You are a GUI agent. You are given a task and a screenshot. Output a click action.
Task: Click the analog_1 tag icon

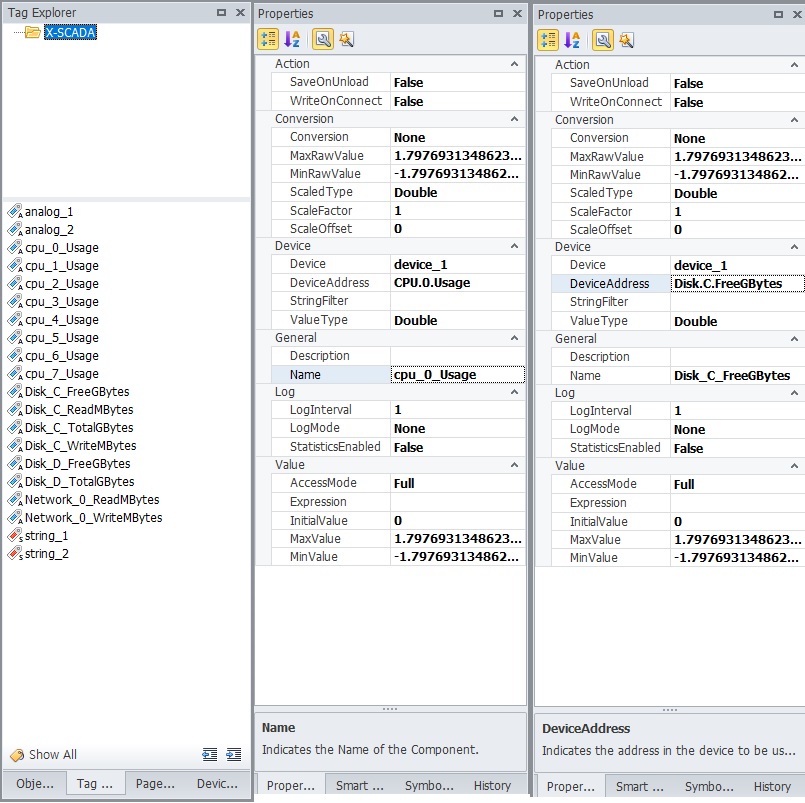[14, 212]
